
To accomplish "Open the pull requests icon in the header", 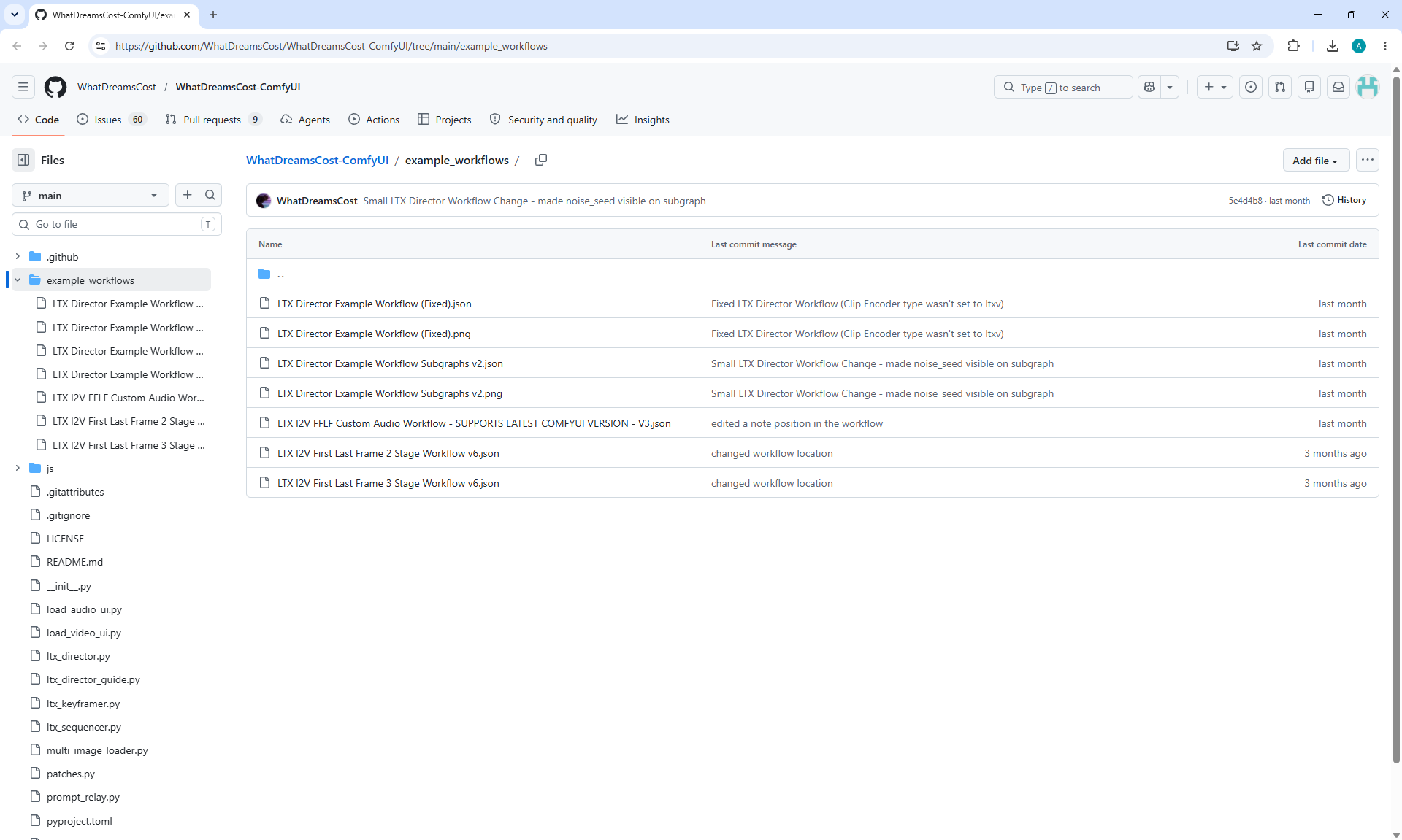I will pos(1280,87).
